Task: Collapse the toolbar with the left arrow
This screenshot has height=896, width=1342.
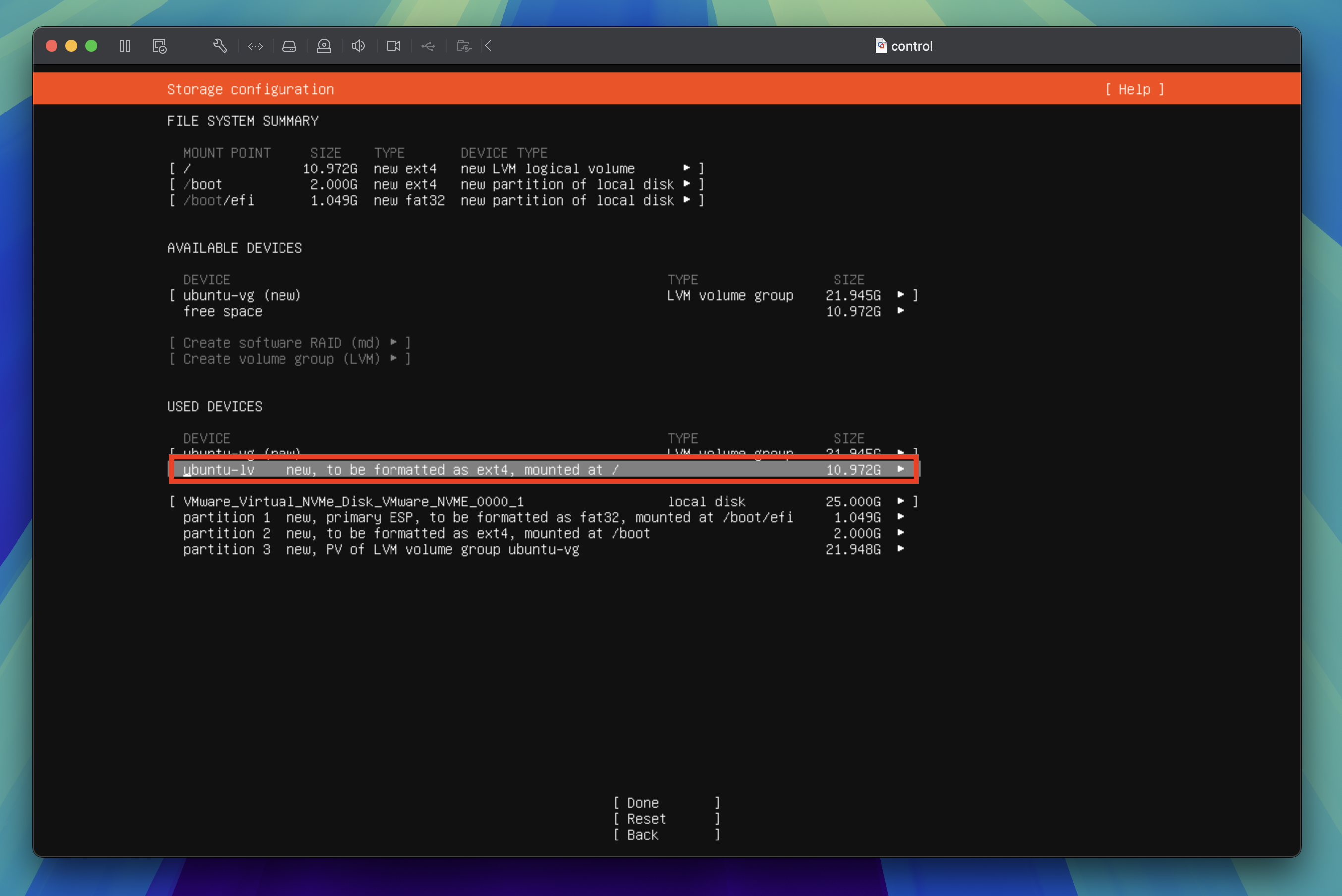Action: tap(489, 46)
